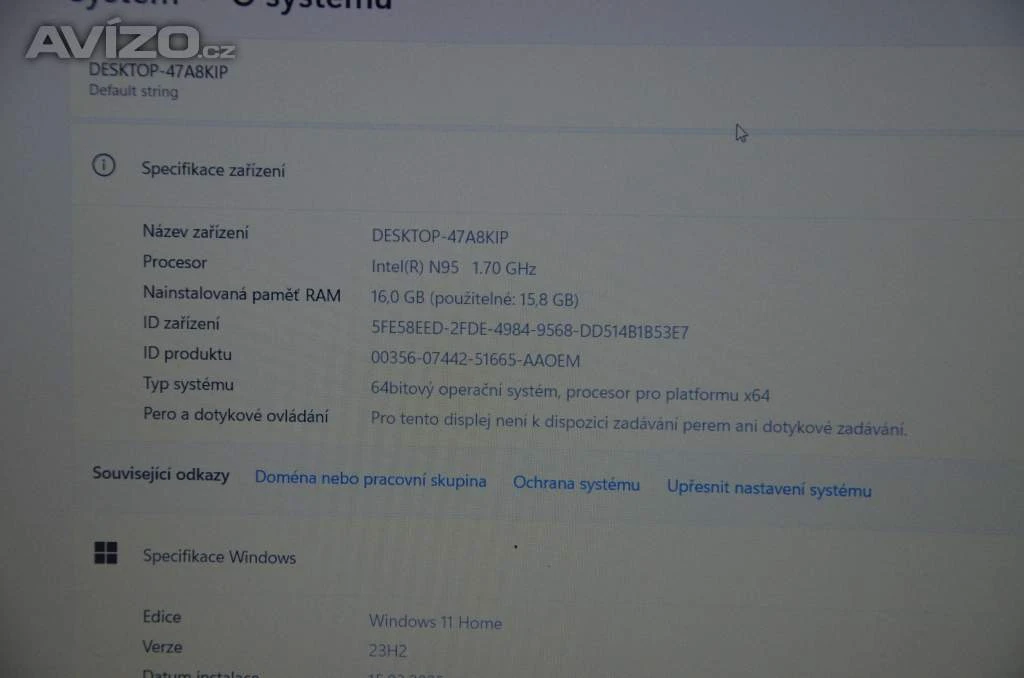Image resolution: width=1024 pixels, height=678 pixels.
Task: Click the Název zařízení label
Action: point(196,232)
